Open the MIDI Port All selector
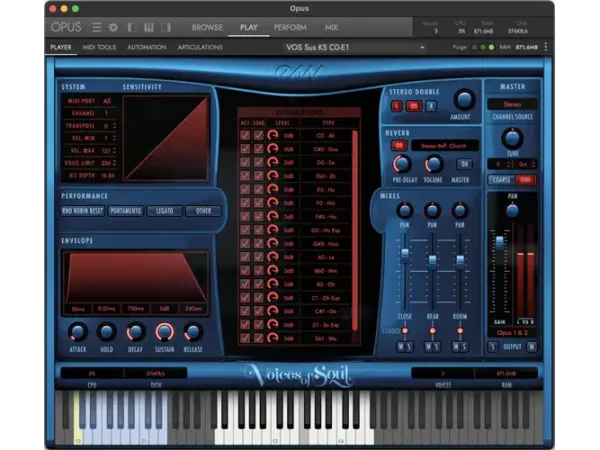600x450 pixels. [x=107, y=101]
